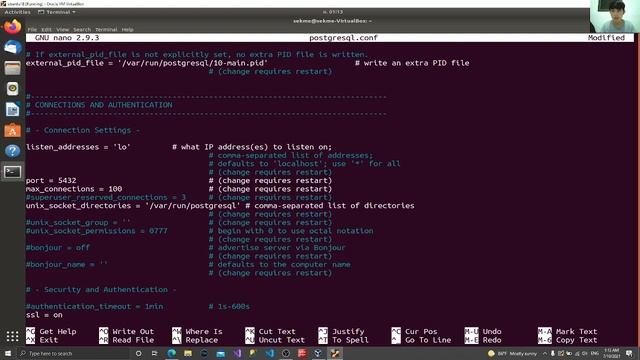Image resolution: width=640 pixels, height=360 pixels.
Task: Click the Modified status in nano header
Action: [x=606, y=38]
